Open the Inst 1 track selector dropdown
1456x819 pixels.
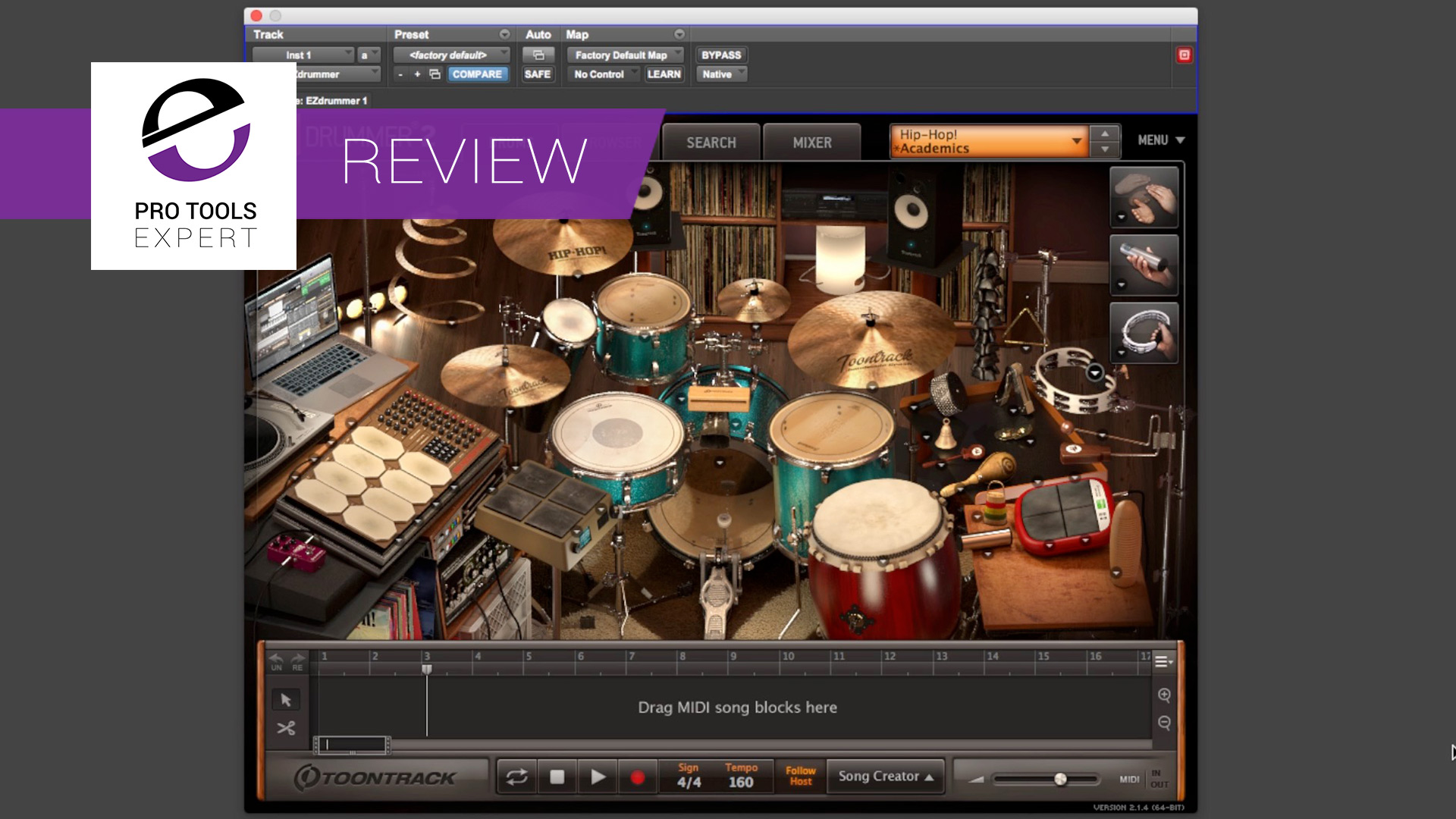[x=303, y=55]
